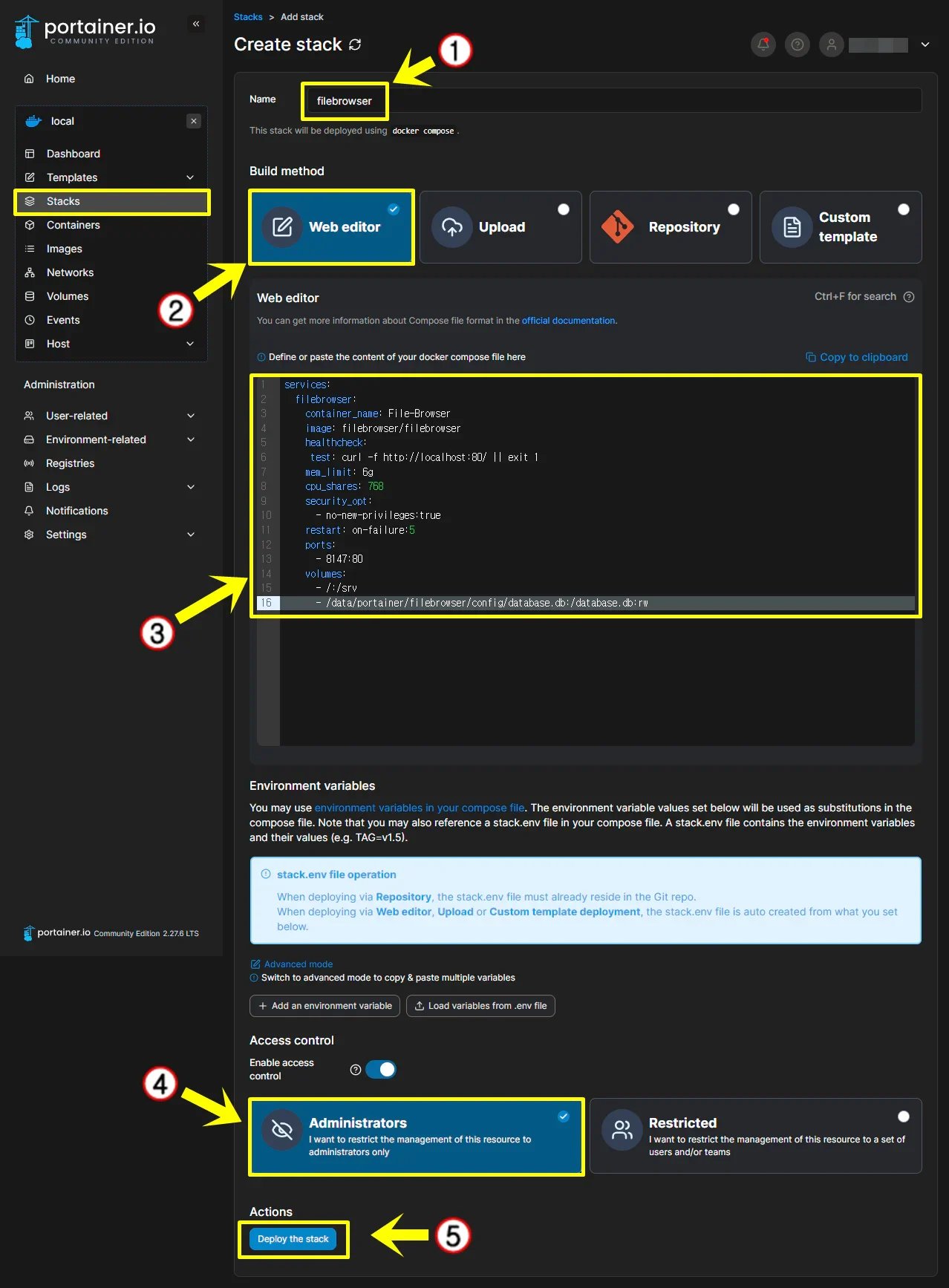Click the Volumes database icon

pyautogui.click(x=30, y=296)
